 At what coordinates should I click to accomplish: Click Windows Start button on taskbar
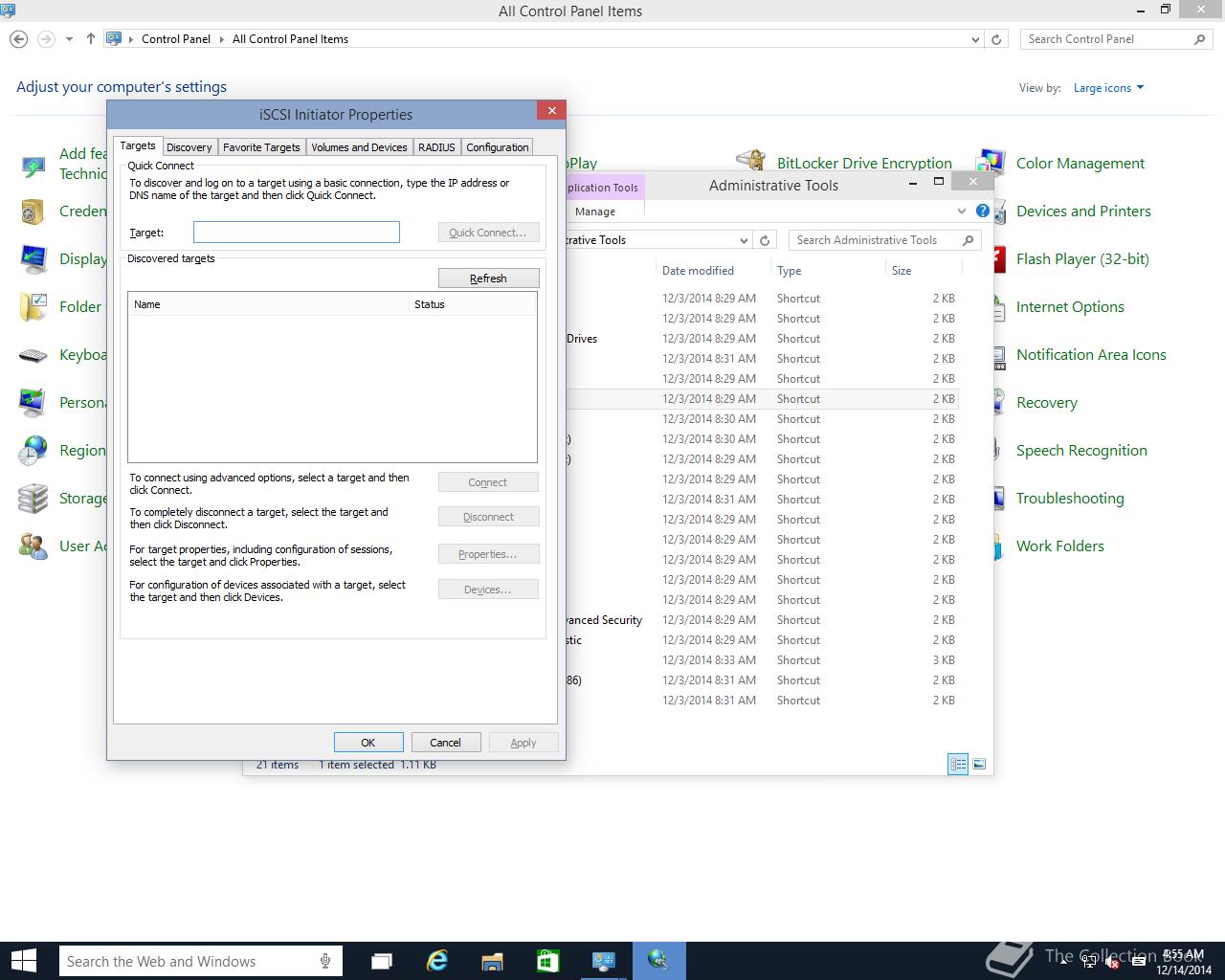click(x=23, y=961)
